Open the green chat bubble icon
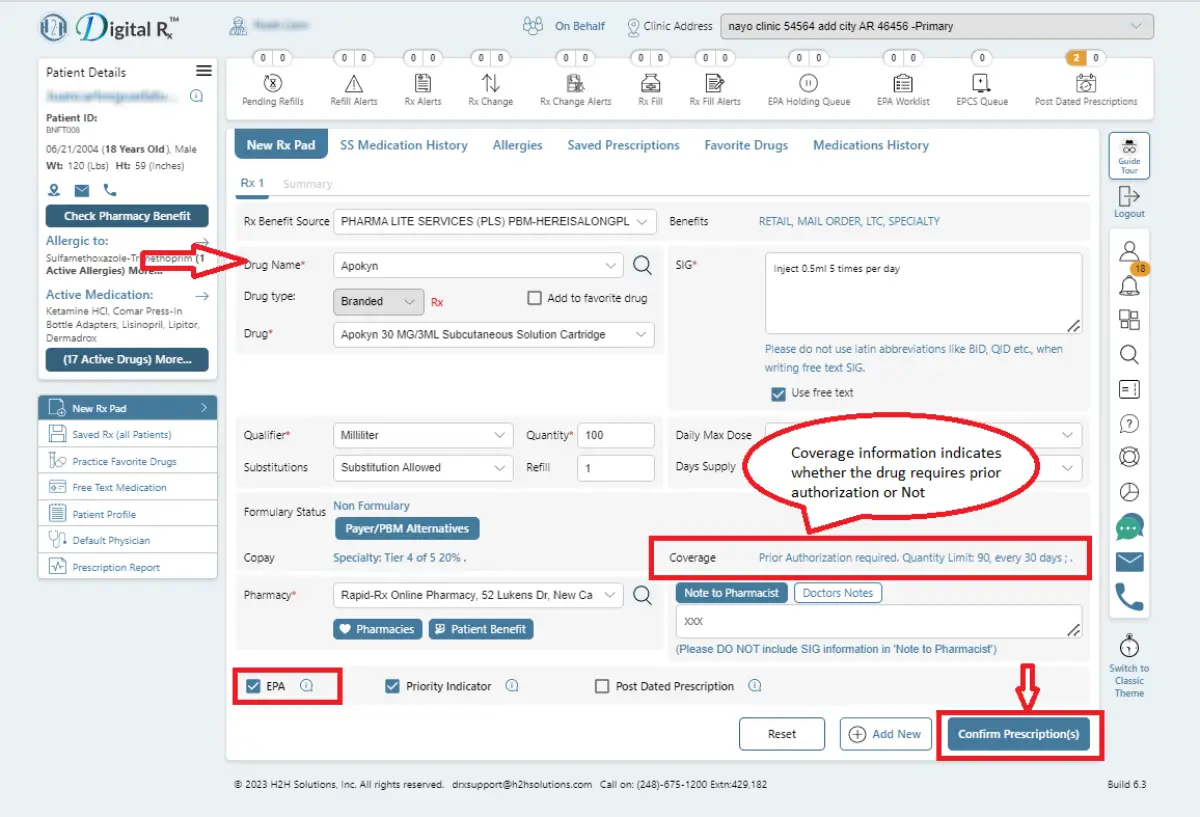This screenshot has height=817, width=1200. point(1130,526)
